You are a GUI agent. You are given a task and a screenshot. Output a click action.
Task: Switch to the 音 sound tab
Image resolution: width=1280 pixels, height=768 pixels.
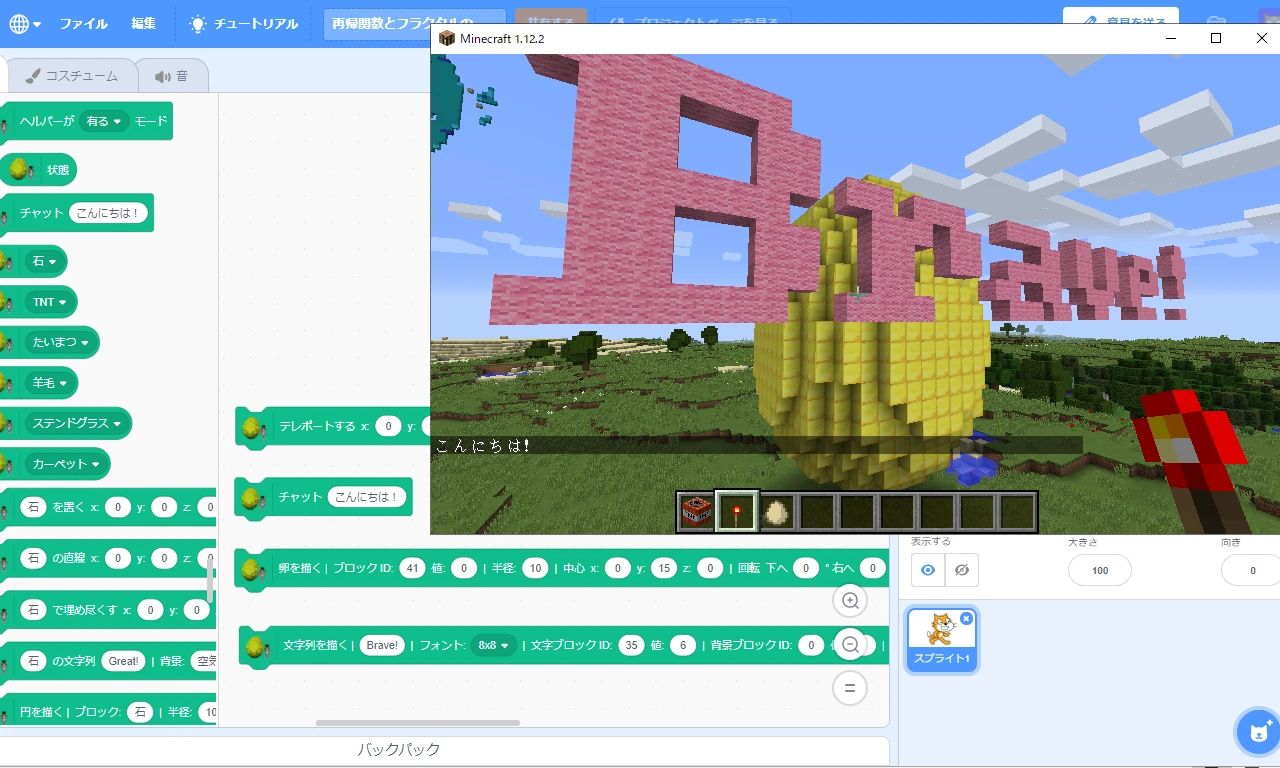point(171,76)
